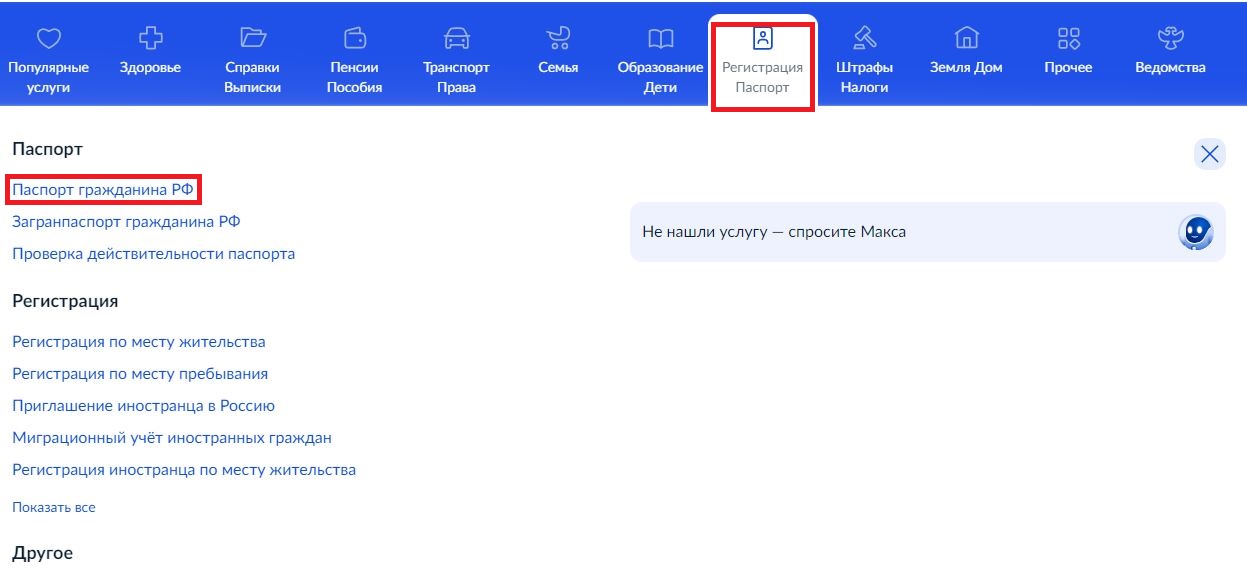This screenshot has width=1247, height=570.
Task: Close the services menu with X button
Action: point(1210,154)
